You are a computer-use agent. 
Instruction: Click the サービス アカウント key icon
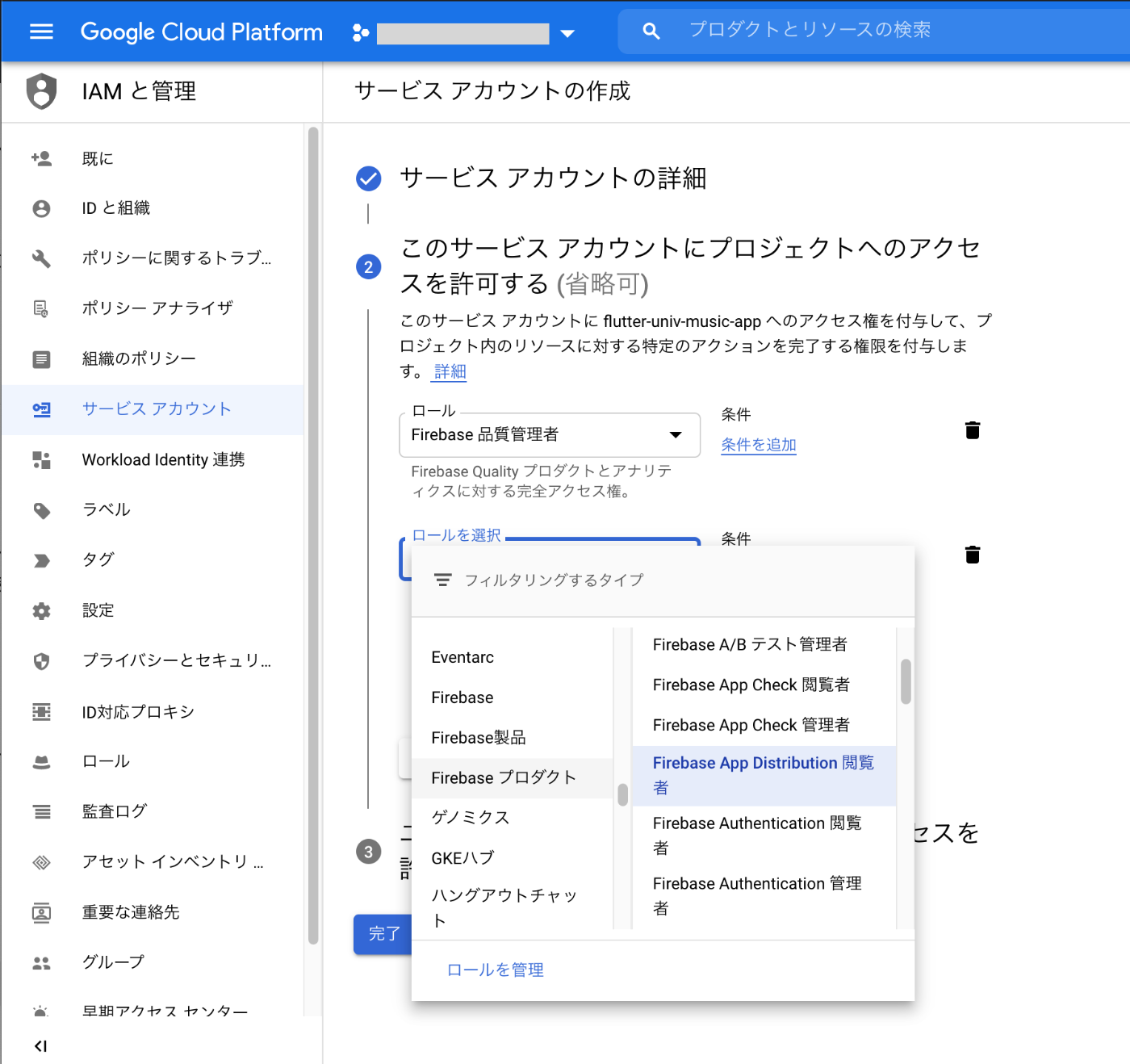pos(41,409)
